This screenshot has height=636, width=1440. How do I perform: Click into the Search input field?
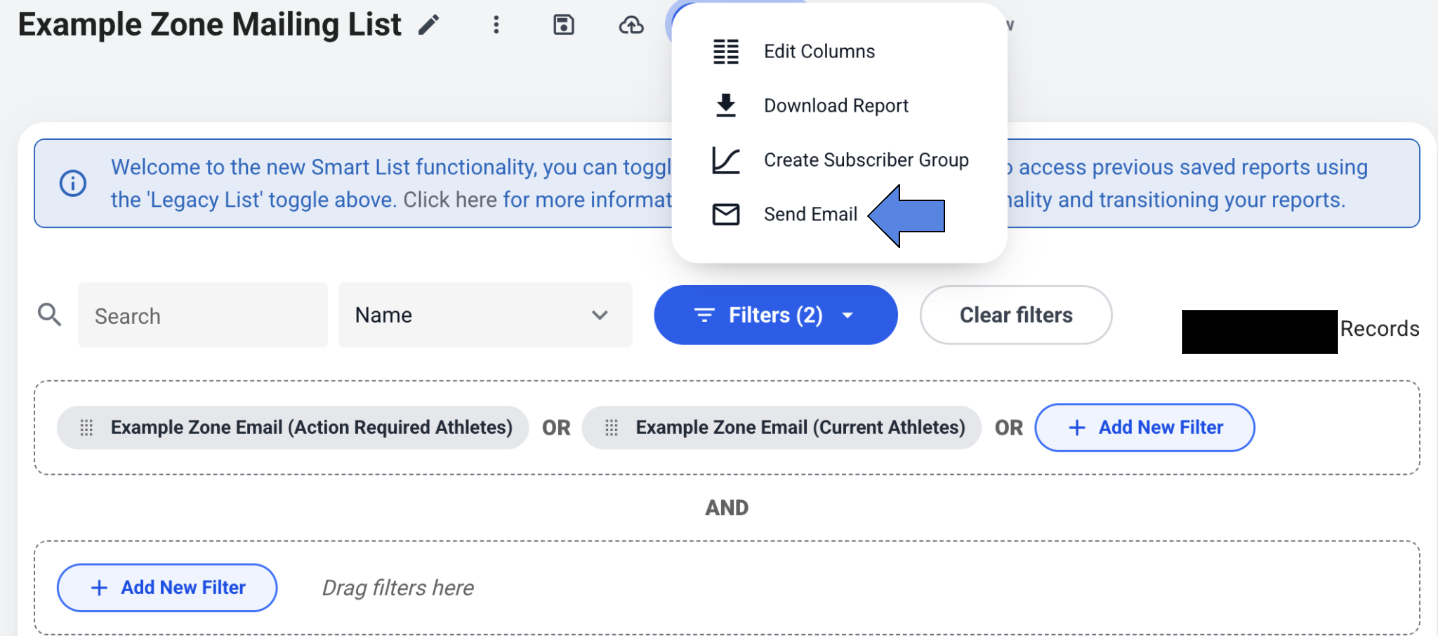point(203,315)
